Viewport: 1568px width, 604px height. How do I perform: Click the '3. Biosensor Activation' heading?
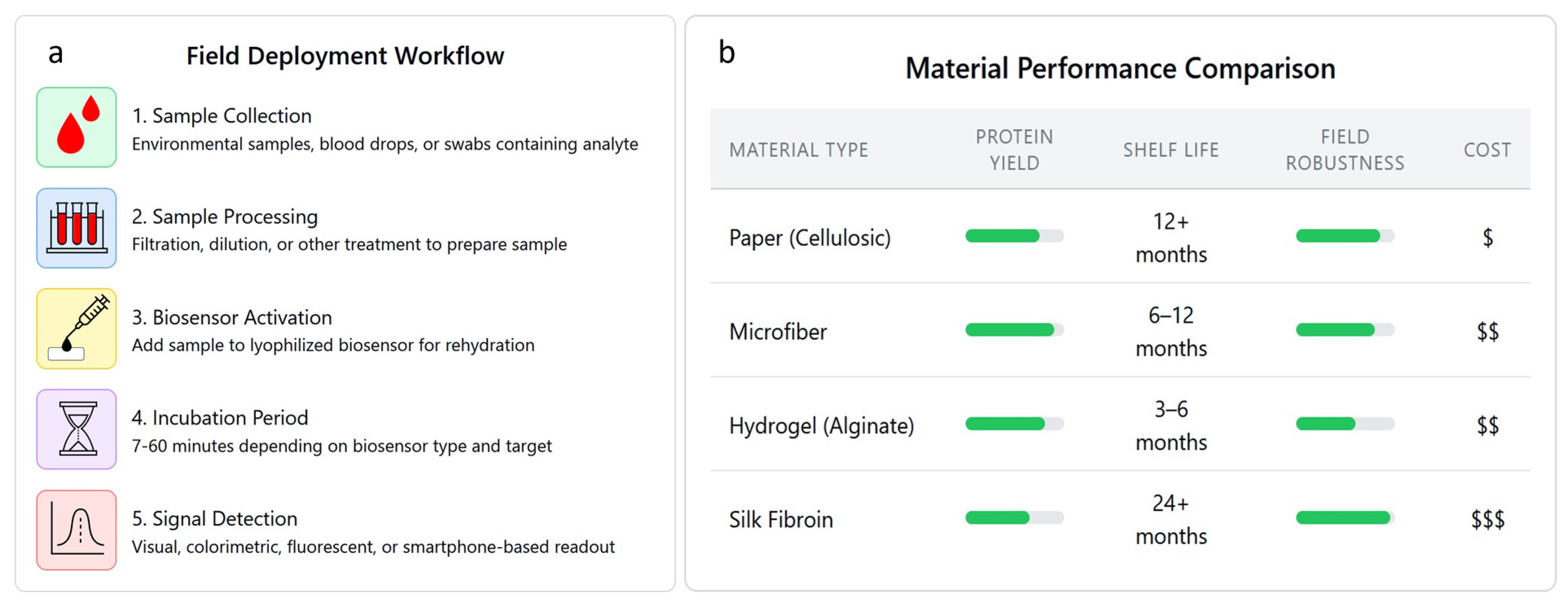[232, 317]
